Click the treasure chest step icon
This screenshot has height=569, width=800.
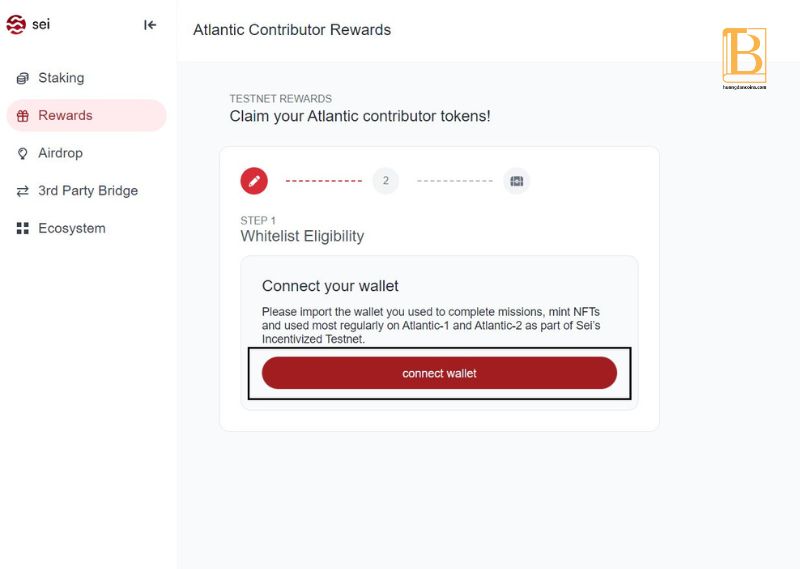coord(516,181)
